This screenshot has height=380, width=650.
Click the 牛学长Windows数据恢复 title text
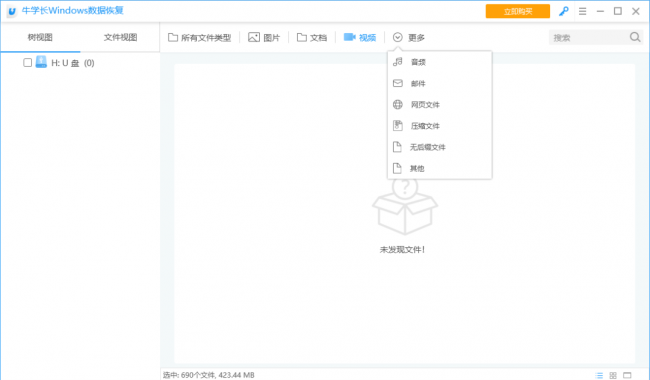pos(73,11)
